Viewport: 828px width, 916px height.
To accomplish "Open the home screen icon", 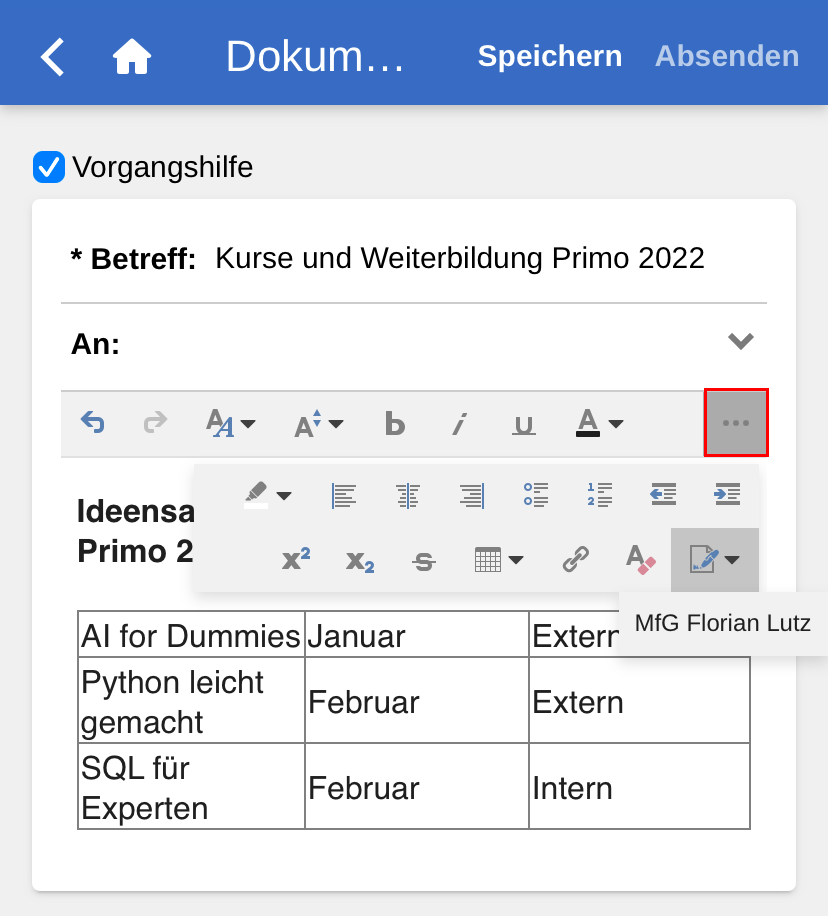I will (131, 56).
